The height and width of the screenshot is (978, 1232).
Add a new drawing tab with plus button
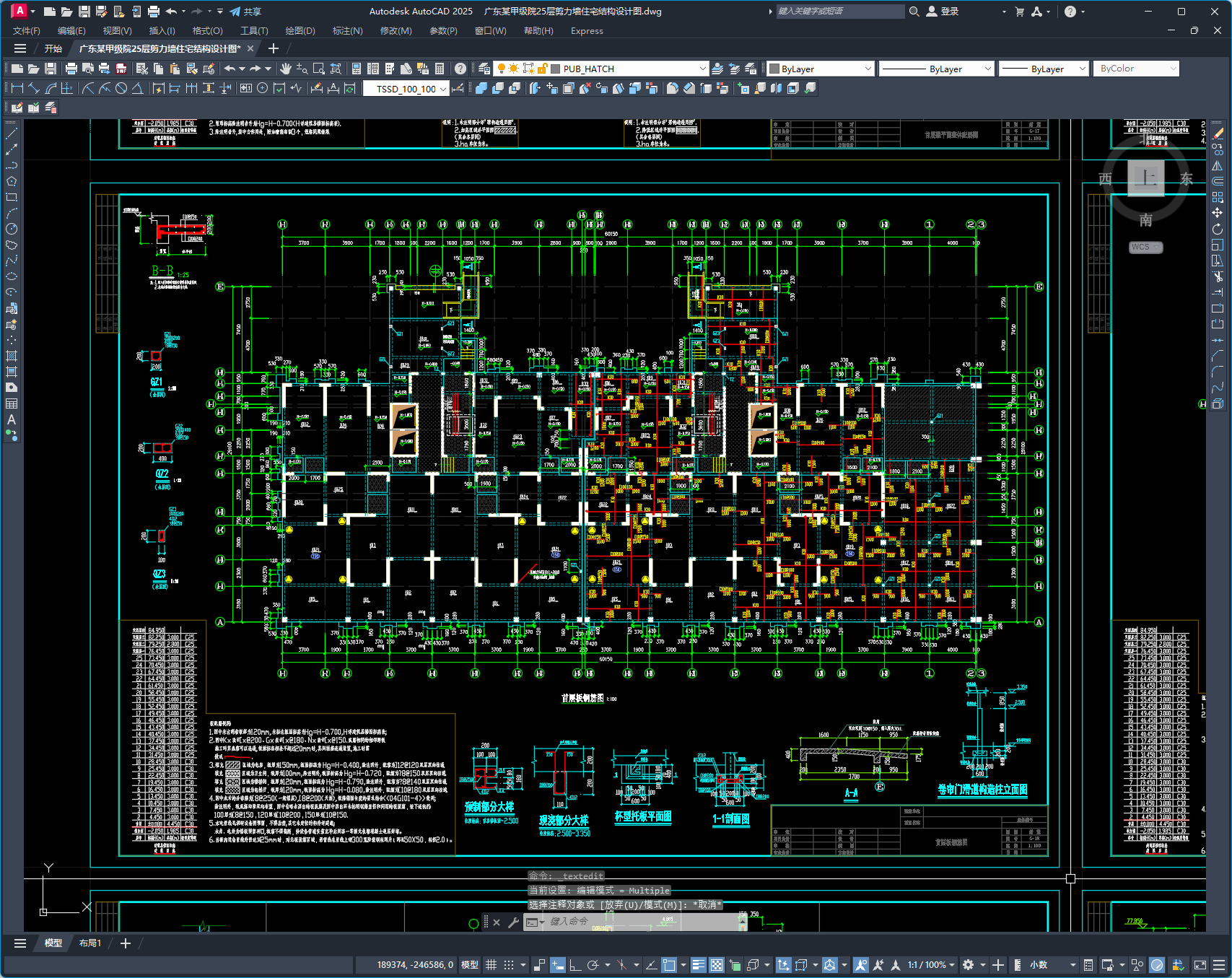click(273, 48)
